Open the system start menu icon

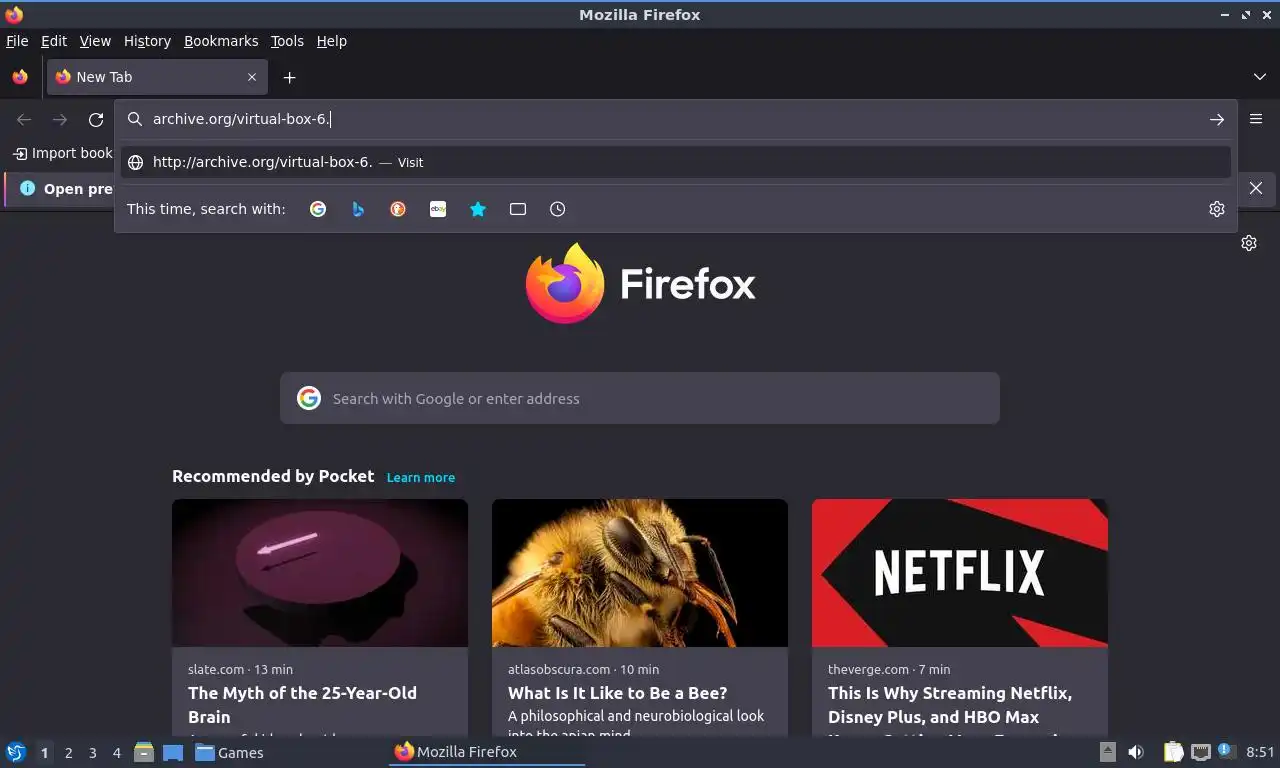coord(16,752)
